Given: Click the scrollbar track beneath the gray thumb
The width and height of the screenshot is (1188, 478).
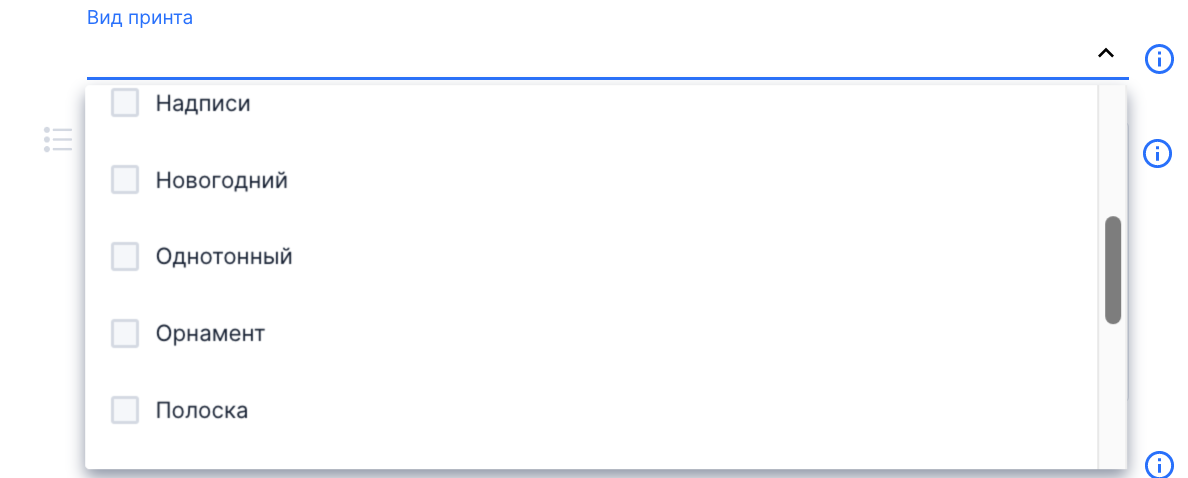Looking at the screenshot, I should (1113, 396).
